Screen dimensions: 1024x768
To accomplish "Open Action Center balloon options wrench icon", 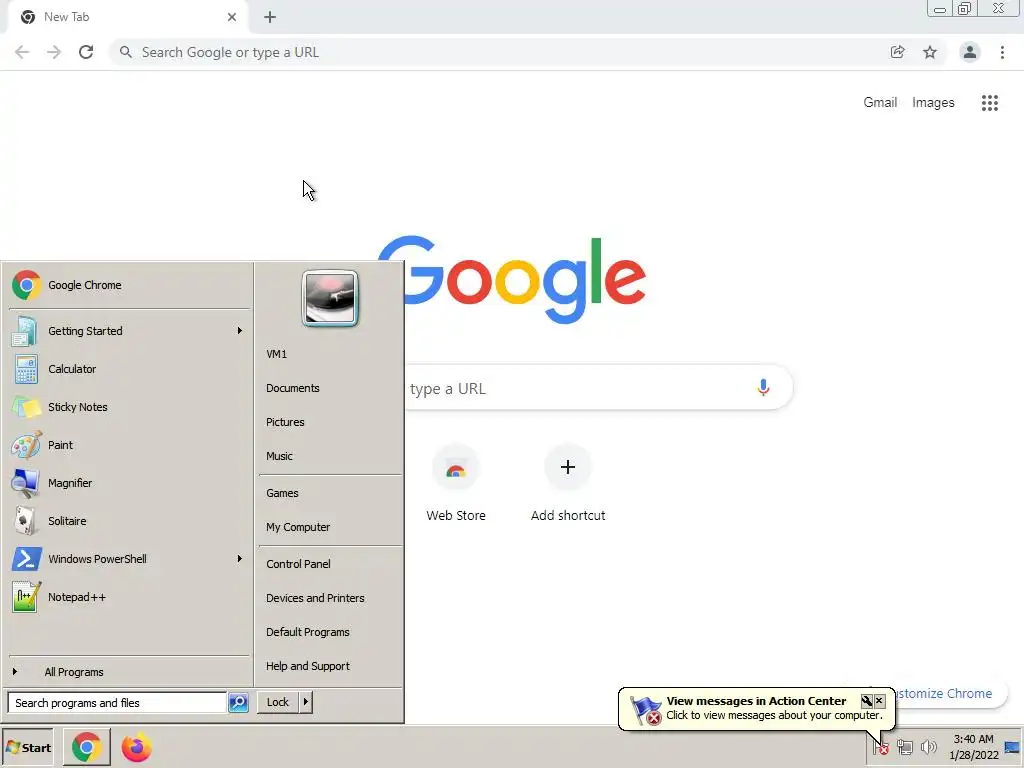I will (x=867, y=701).
